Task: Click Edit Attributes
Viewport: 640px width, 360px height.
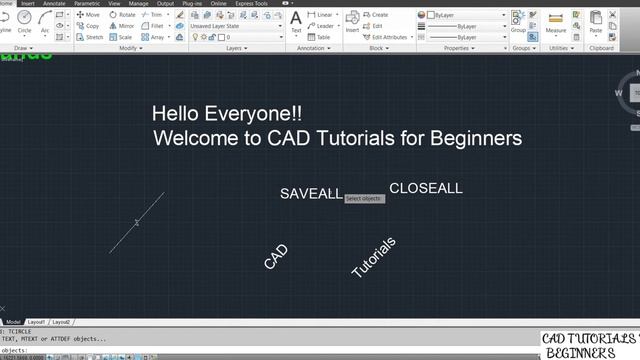Action: (x=385, y=37)
